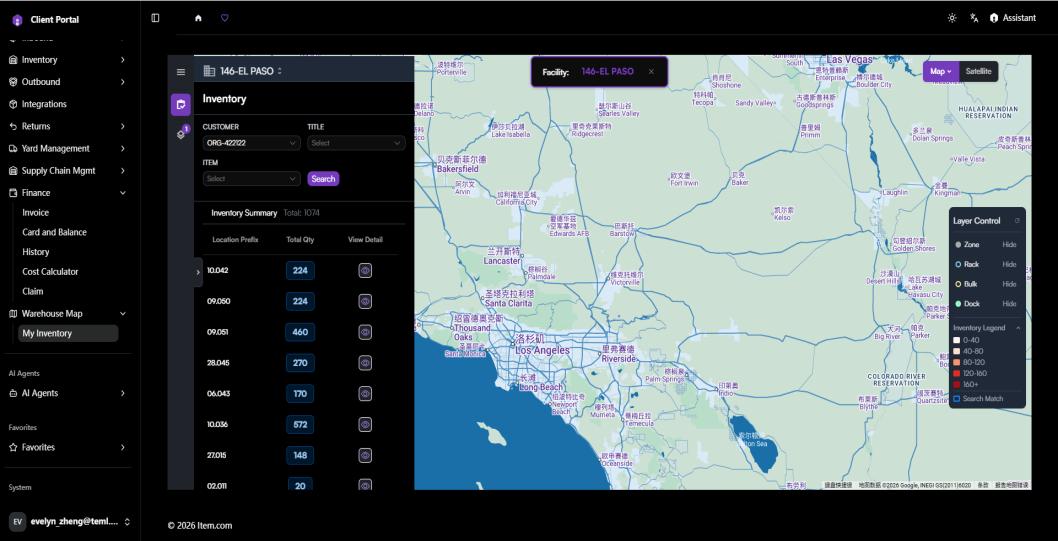Switch to Satellite view

[978, 71]
